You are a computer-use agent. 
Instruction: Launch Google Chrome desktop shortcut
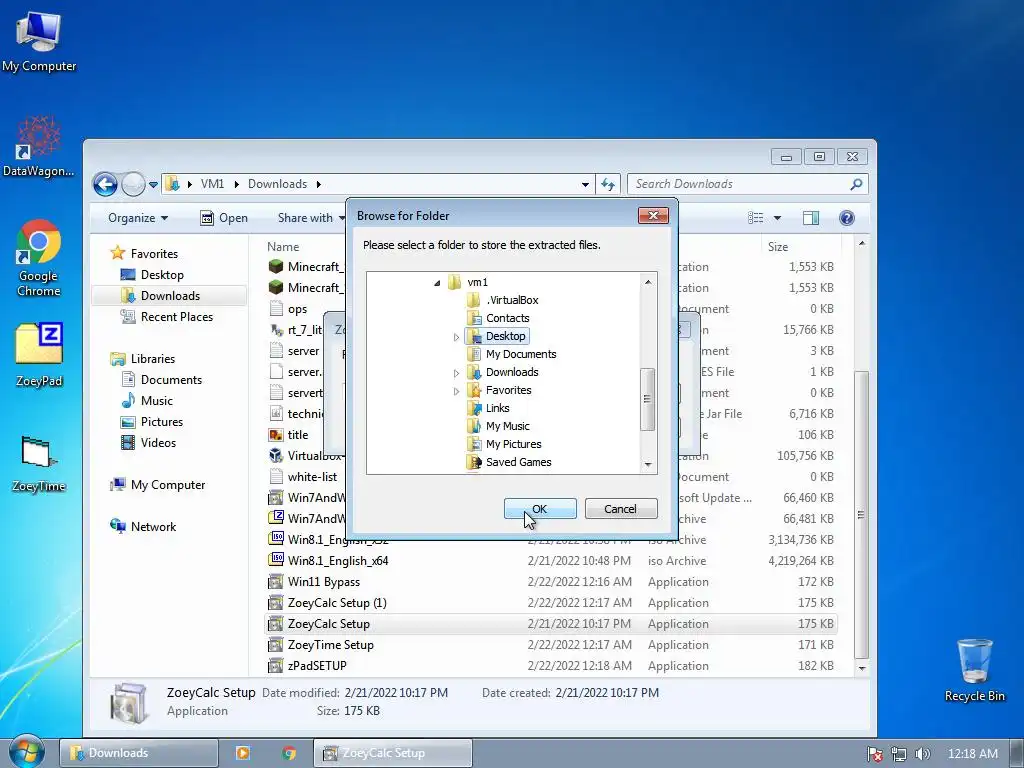coord(39,259)
